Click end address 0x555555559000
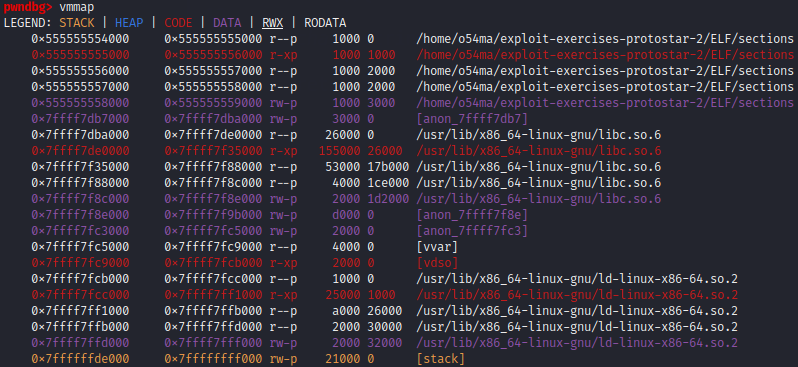 coord(213,103)
